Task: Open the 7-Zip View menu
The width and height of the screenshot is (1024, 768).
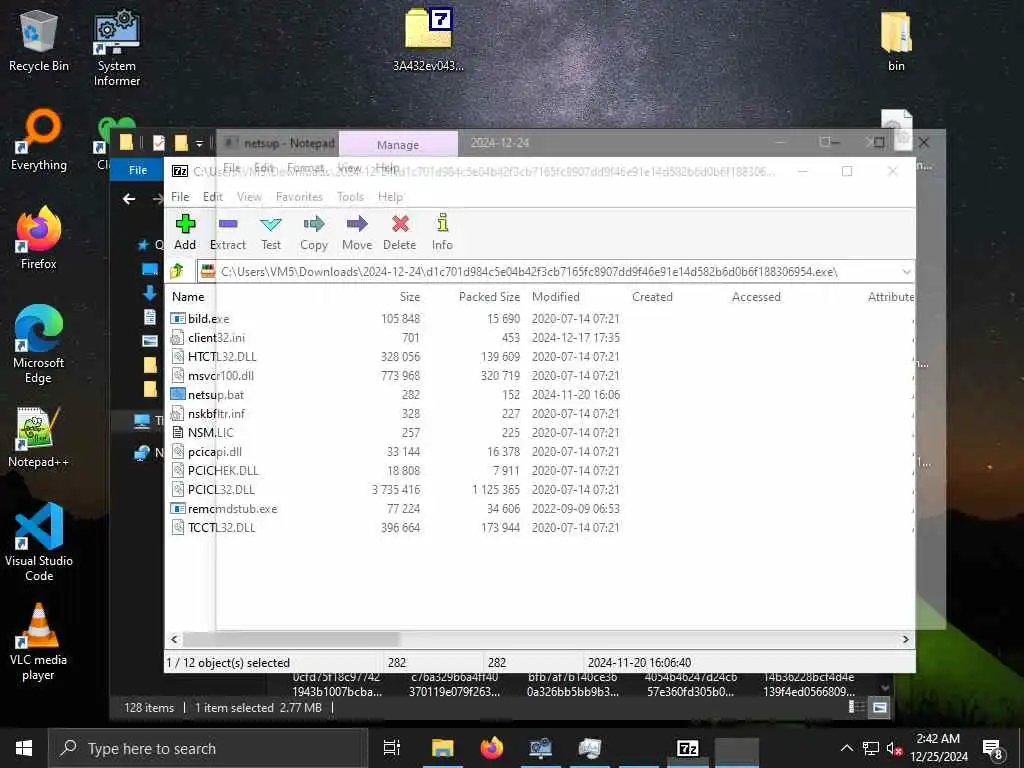Action: coord(249,197)
